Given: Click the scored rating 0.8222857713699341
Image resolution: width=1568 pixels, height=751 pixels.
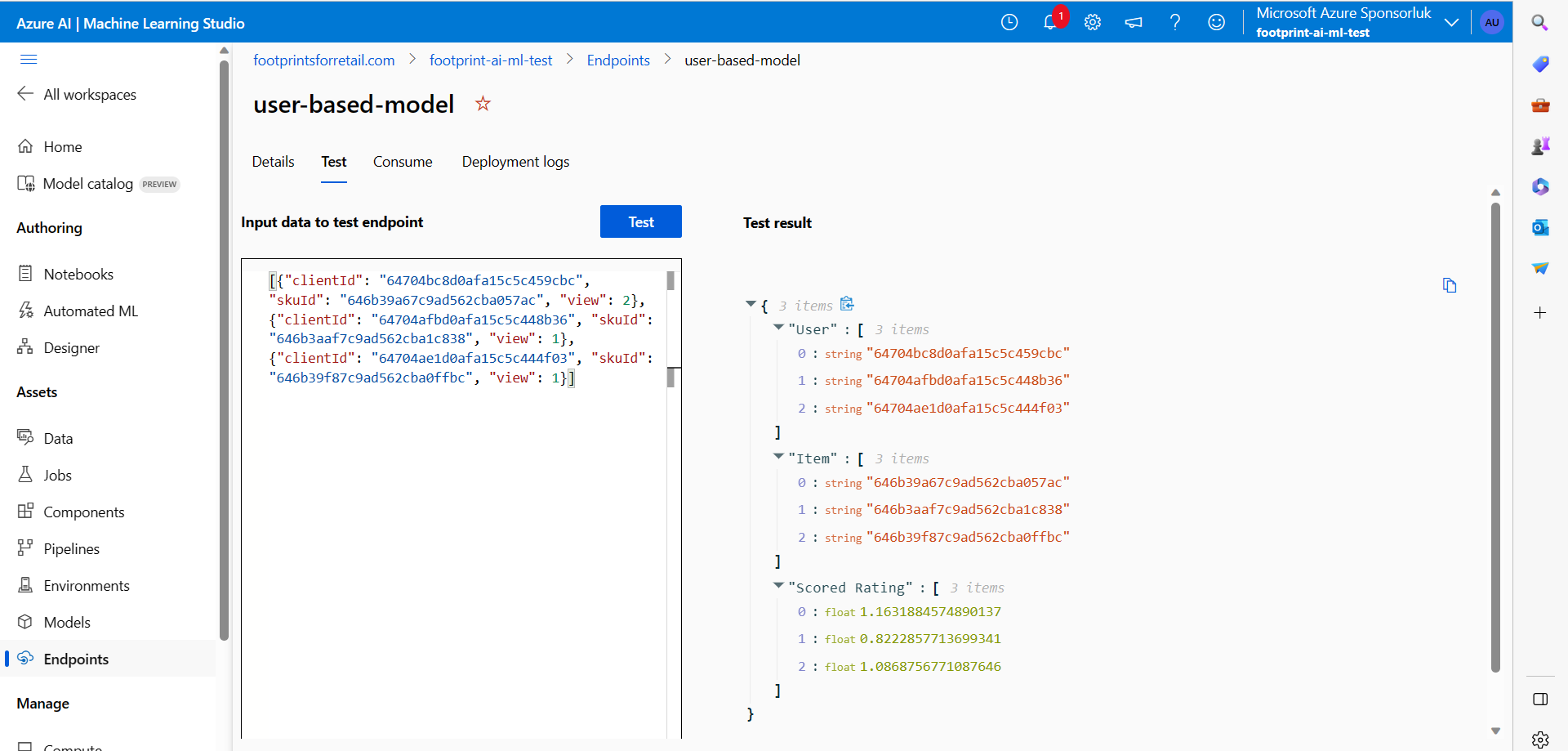Looking at the screenshot, I should [930, 638].
